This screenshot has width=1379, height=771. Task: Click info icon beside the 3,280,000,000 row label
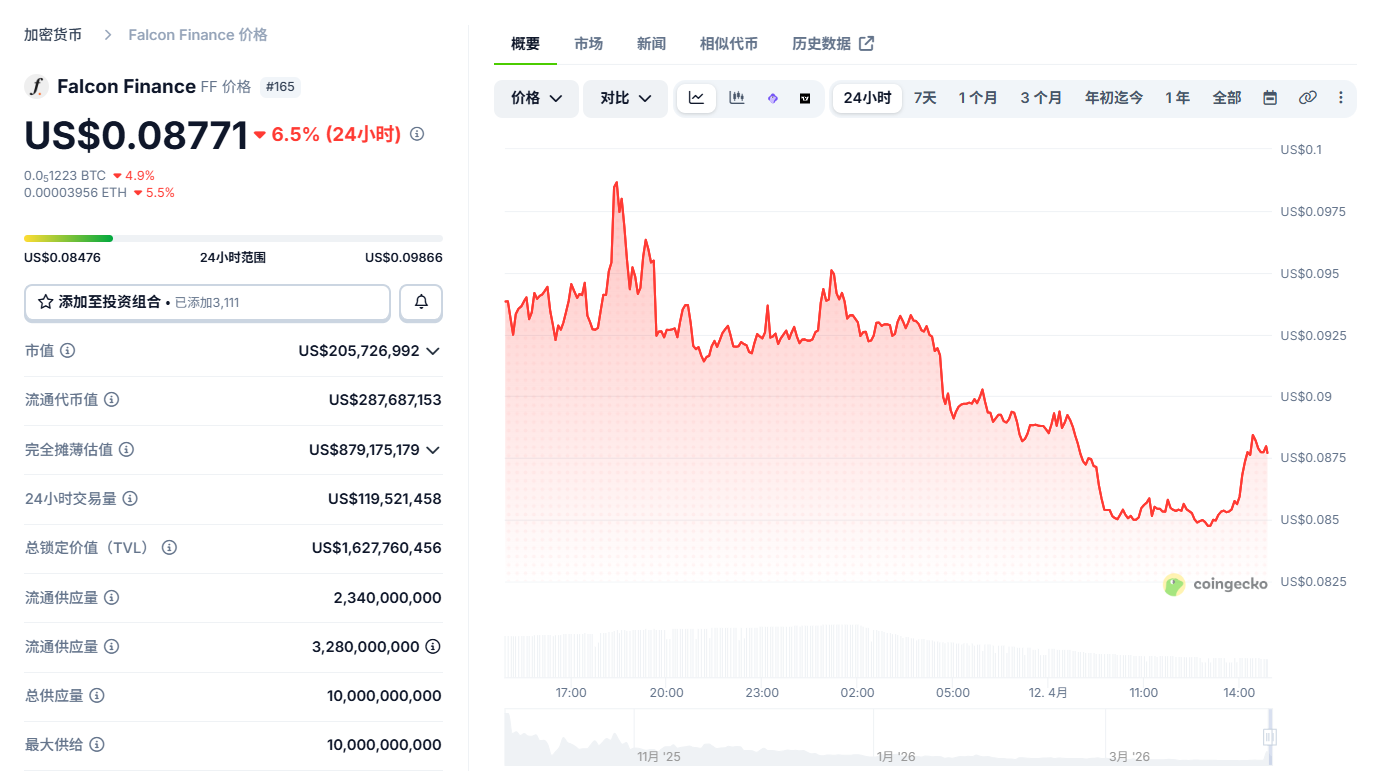pyautogui.click(x=112, y=647)
